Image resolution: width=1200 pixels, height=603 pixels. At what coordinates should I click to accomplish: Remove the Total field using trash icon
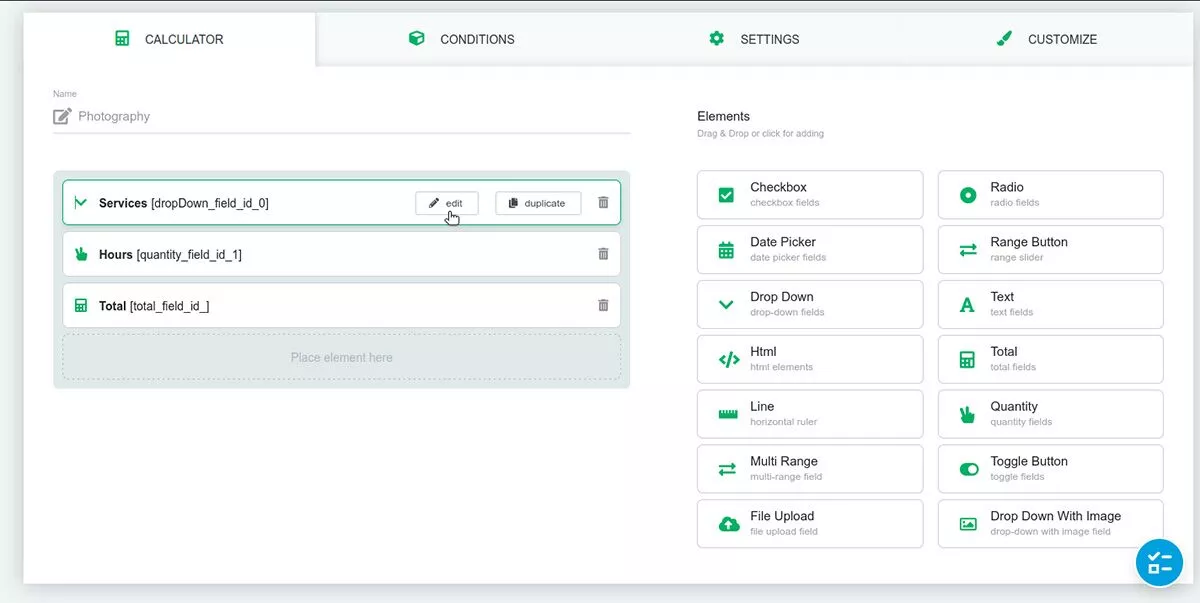point(603,305)
